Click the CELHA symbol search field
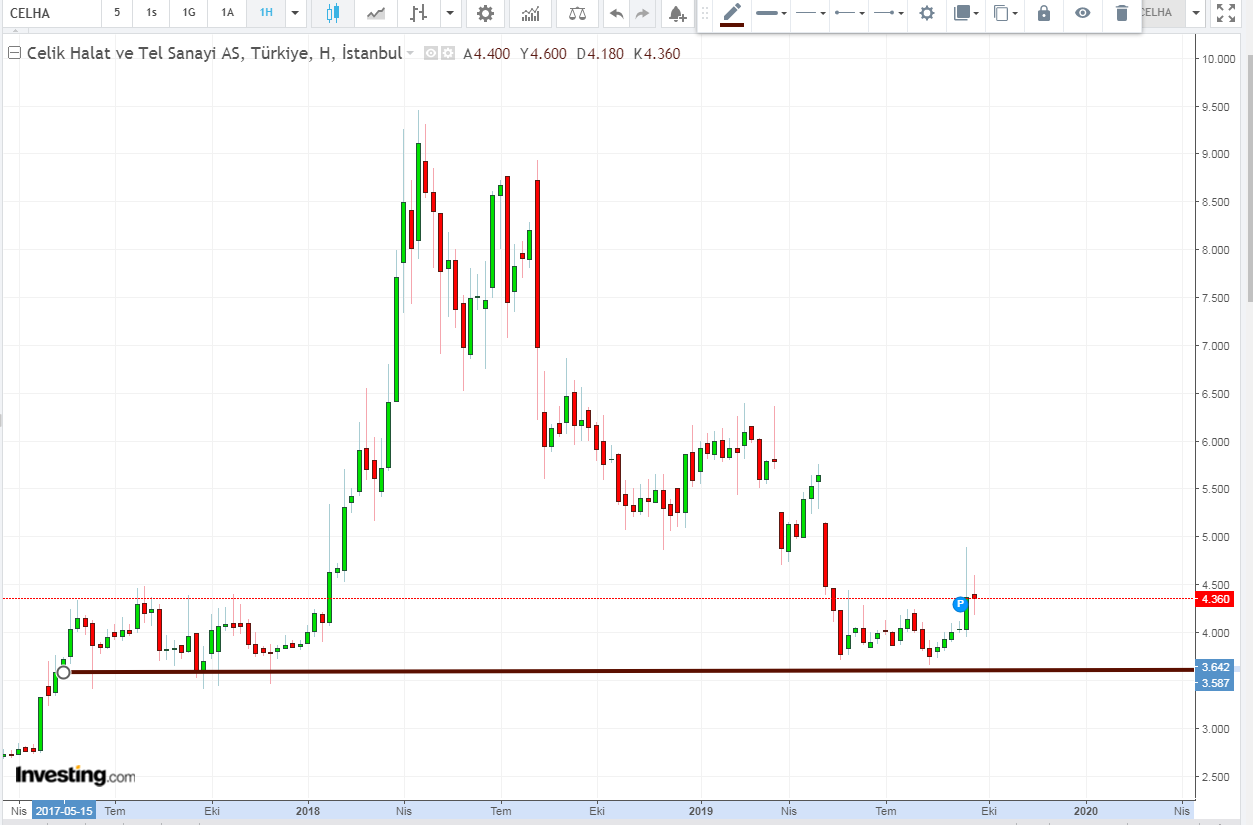The image size is (1253, 825). [x=50, y=13]
